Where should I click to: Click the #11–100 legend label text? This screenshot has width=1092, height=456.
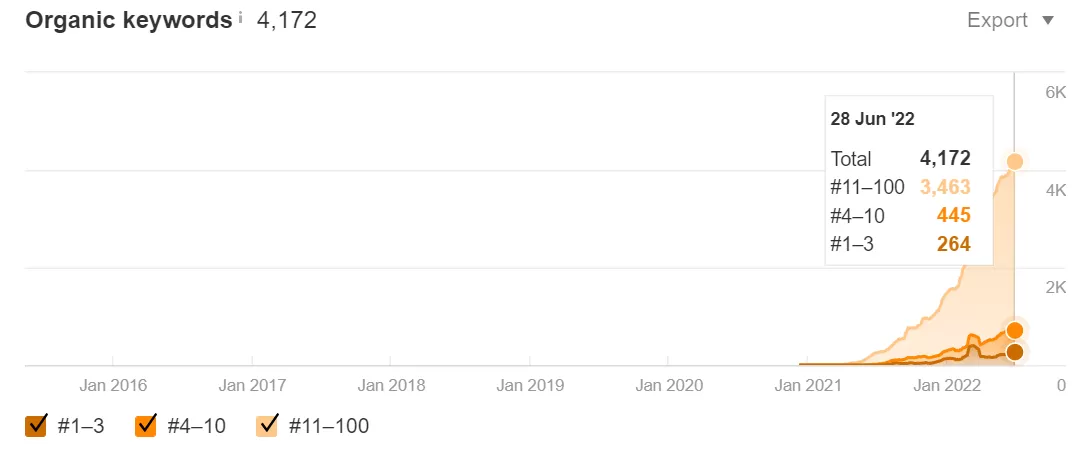pyautogui.click(x=329, y=425)
